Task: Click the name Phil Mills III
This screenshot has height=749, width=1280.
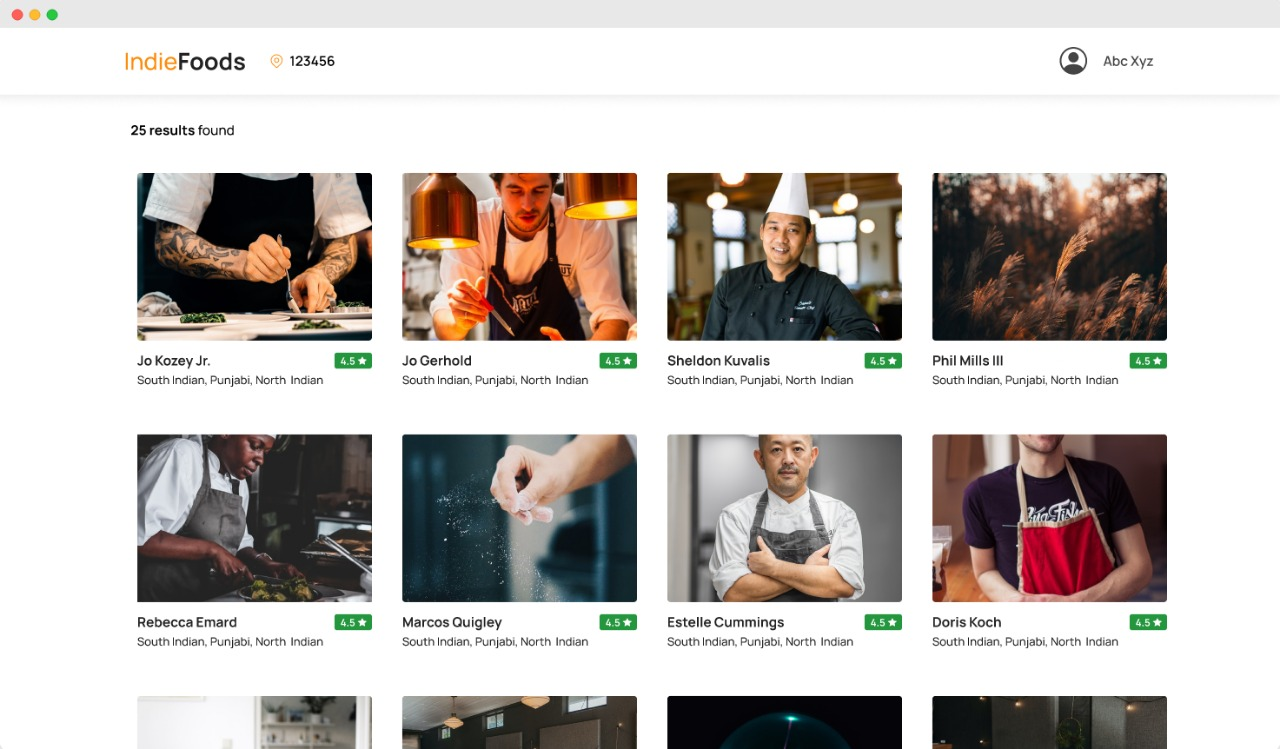Action: (968, 361)
